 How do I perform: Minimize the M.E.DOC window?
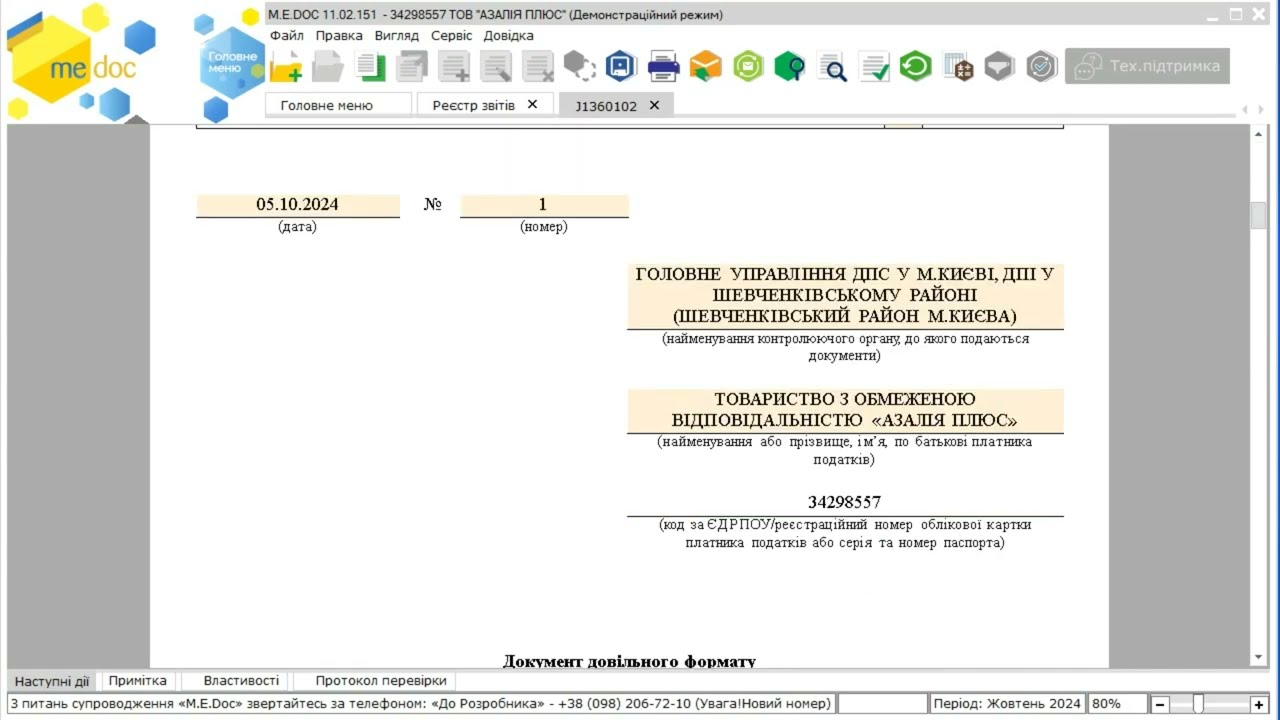pos(1212,15)
